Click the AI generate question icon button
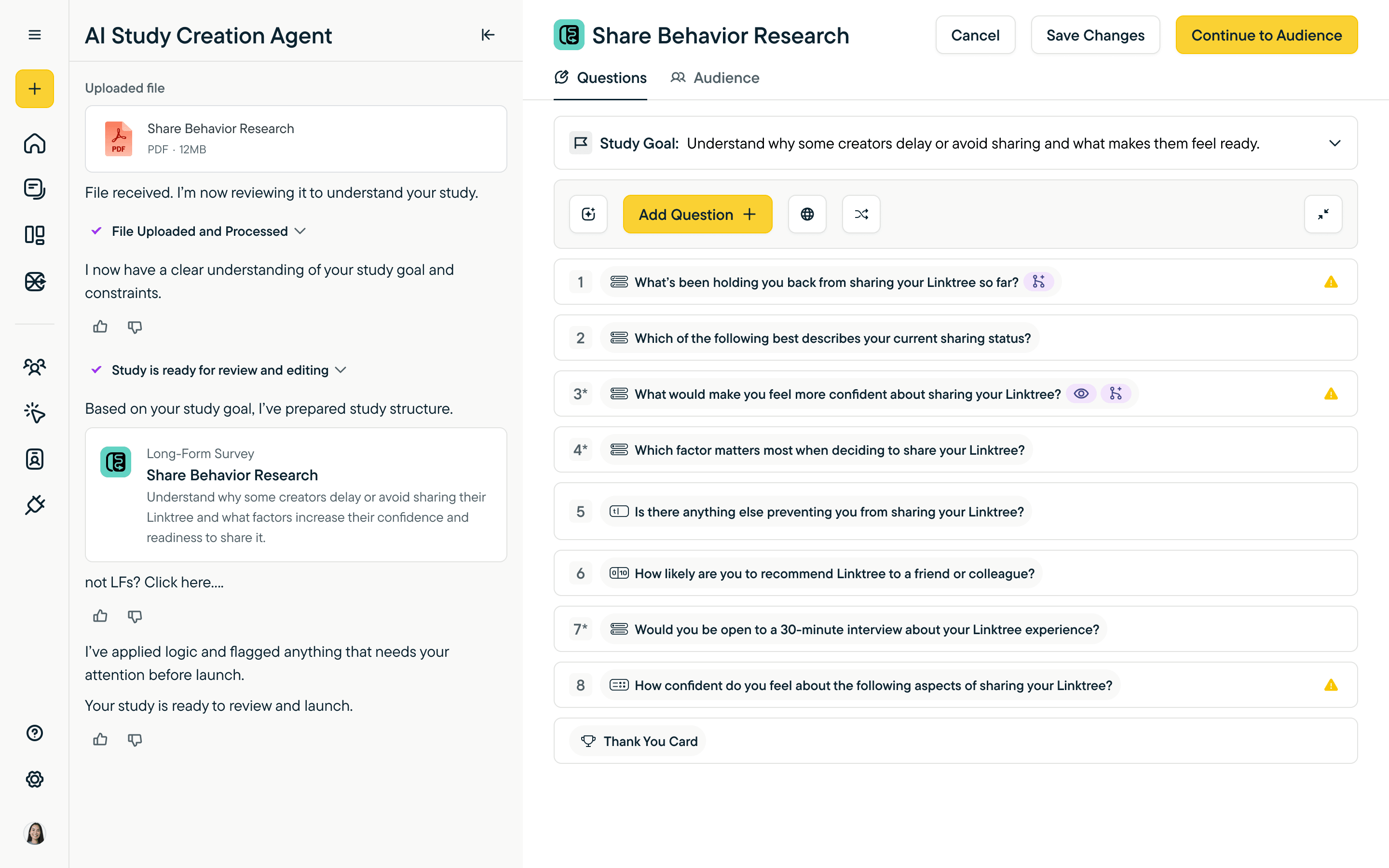 (x=588, y=214)
